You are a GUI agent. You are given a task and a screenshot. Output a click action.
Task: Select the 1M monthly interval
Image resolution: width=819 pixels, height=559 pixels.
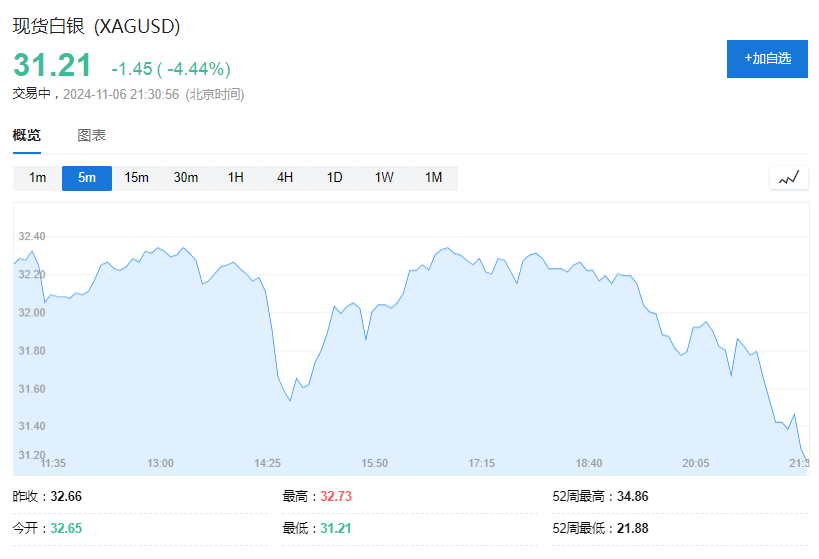[433, 178]
